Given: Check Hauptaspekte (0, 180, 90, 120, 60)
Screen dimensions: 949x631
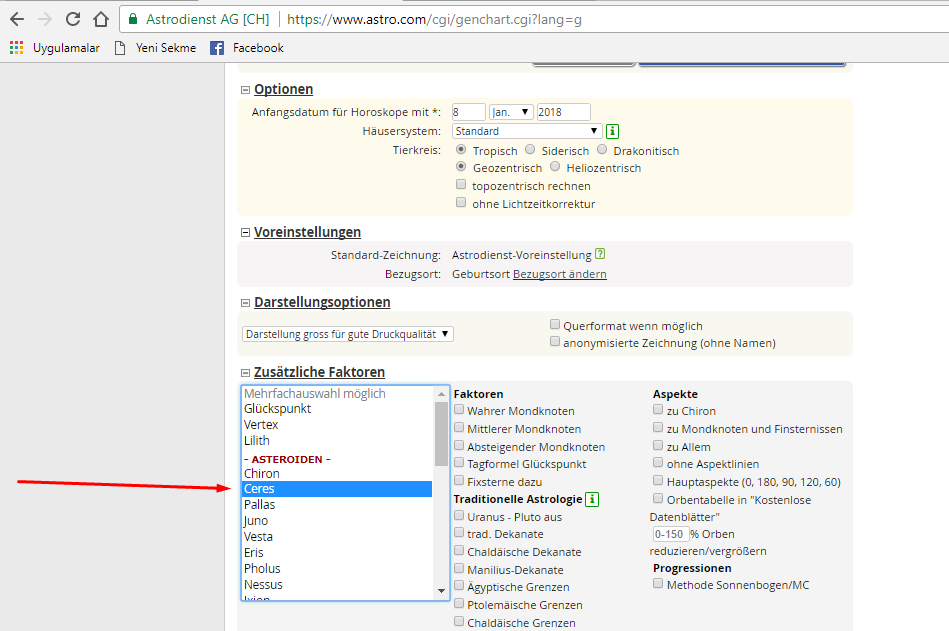Looking at the screenshot, I should (x=658, y=480).
